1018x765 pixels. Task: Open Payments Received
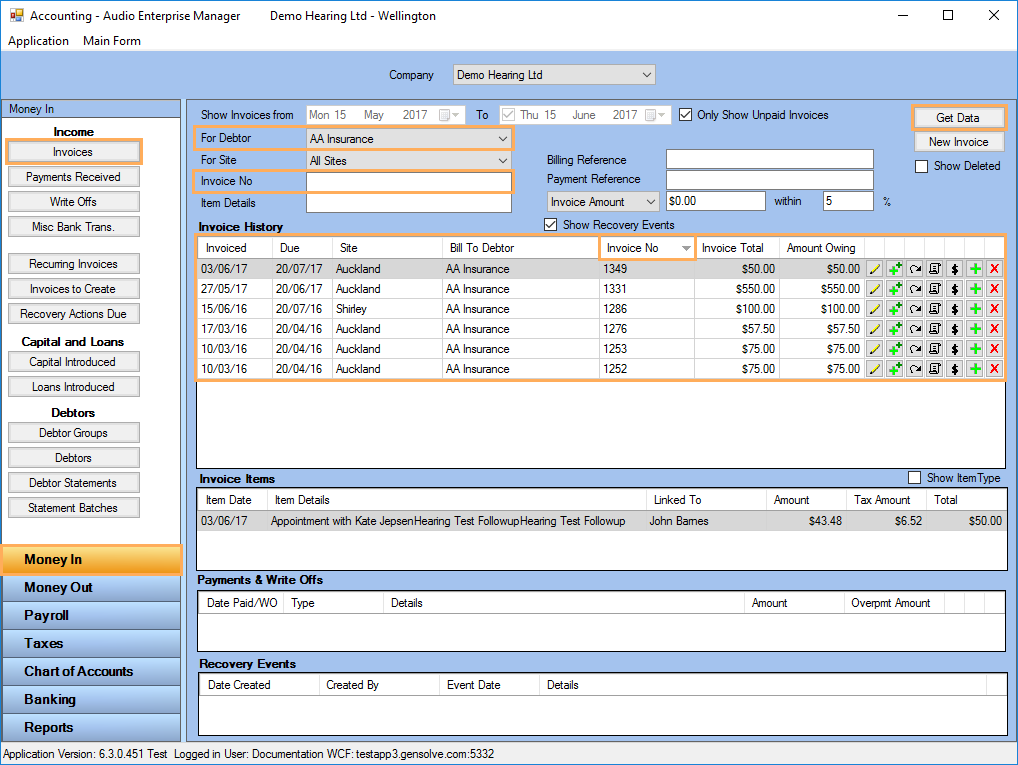[73, 177]
